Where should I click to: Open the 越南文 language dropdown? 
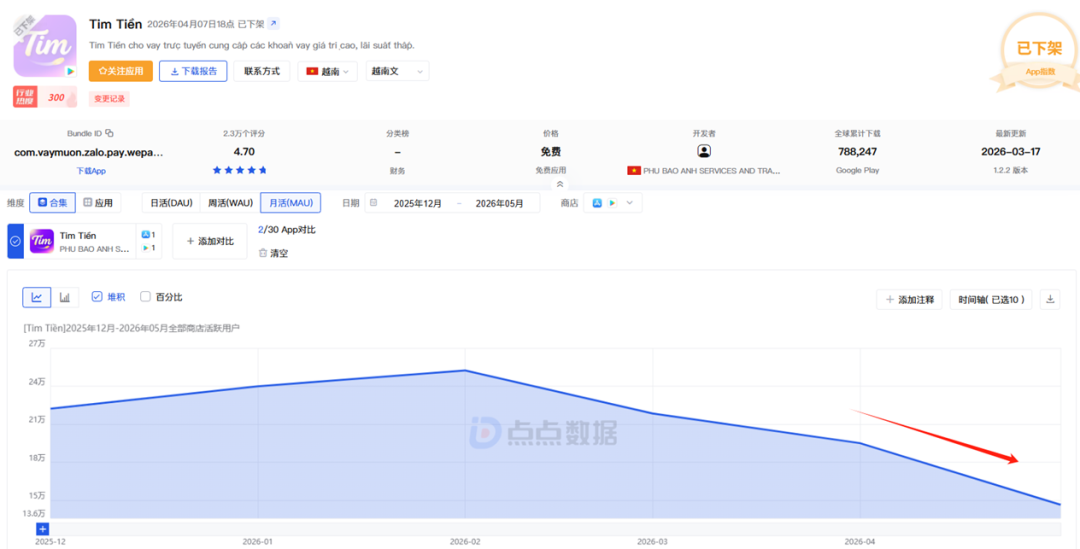(397, 71)
